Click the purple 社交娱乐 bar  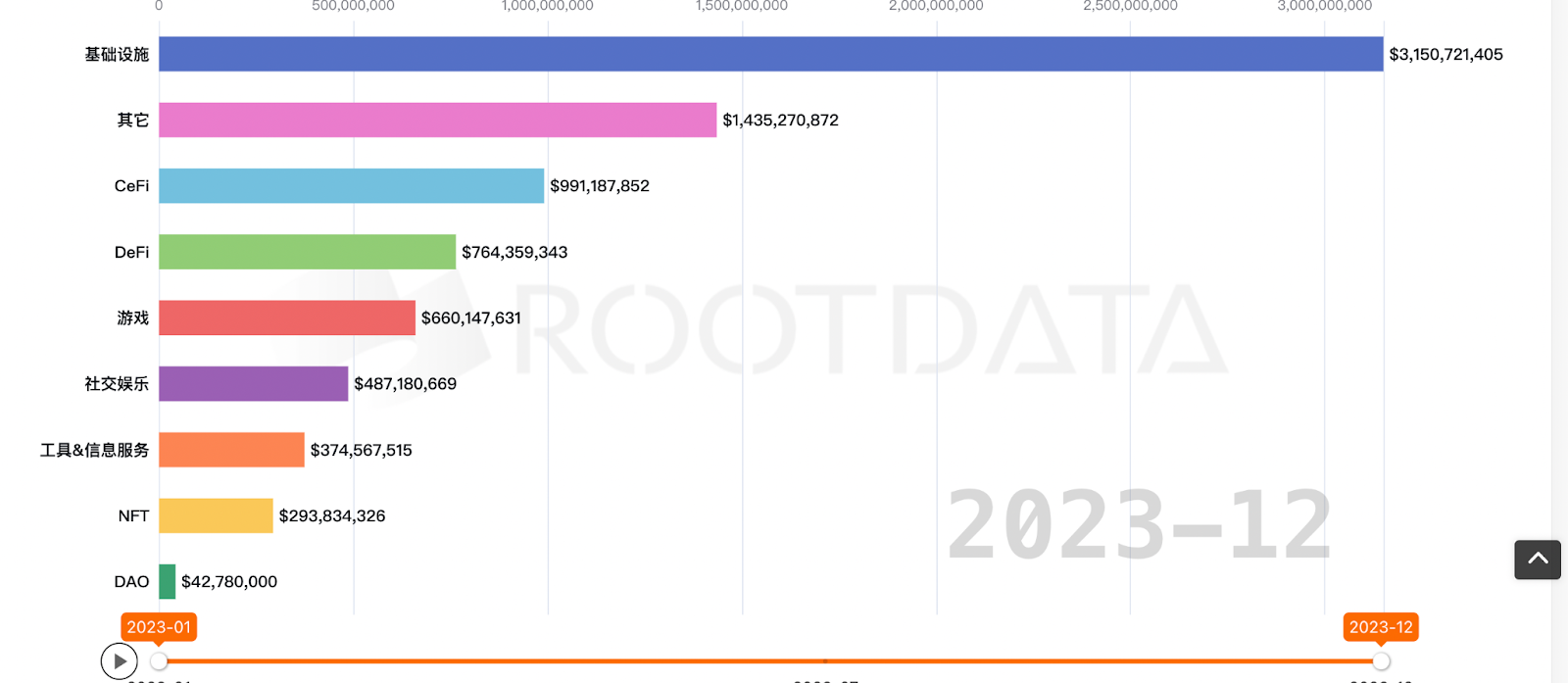point(253,383)
